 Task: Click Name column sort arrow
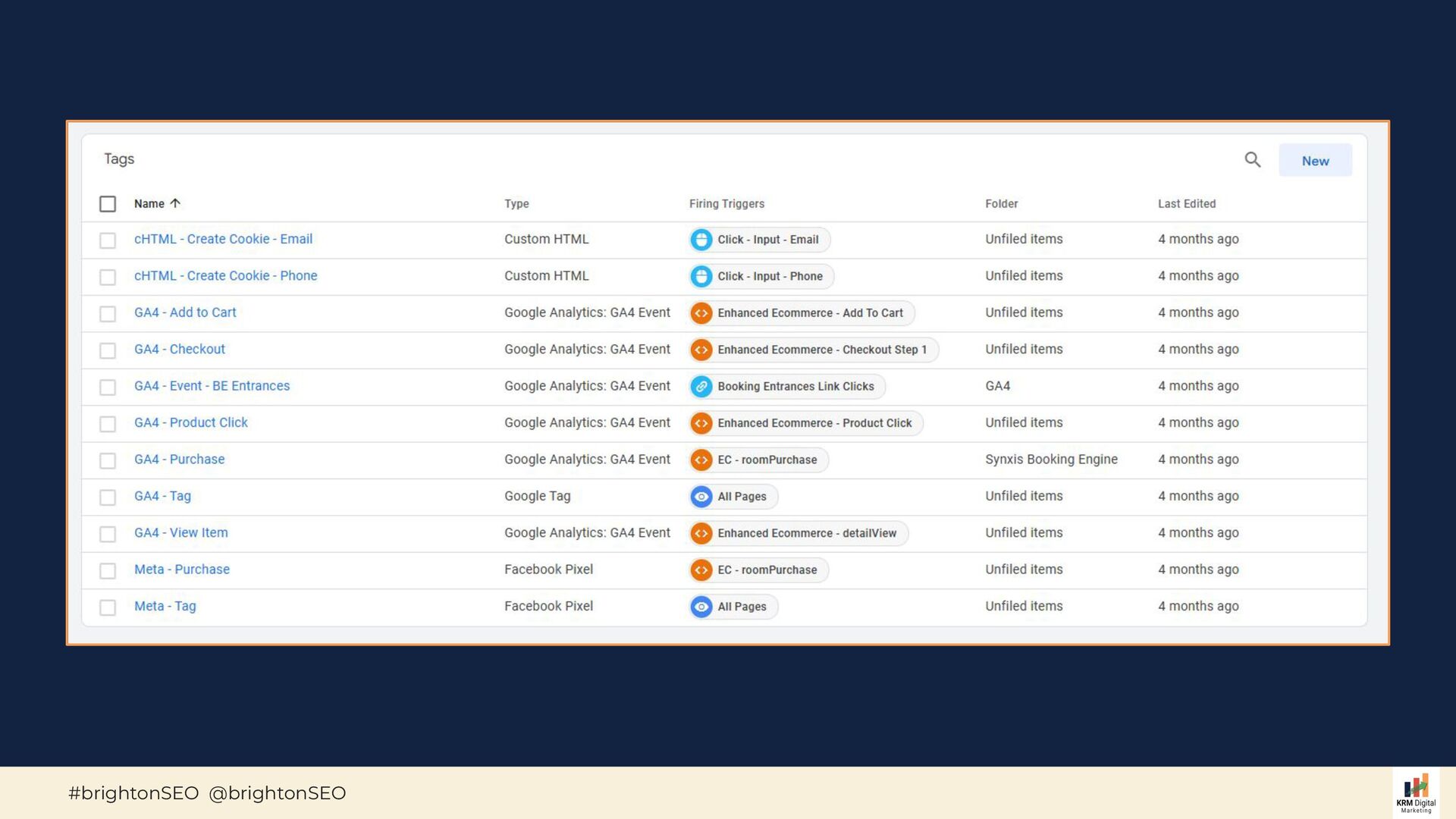coord(175,203)
